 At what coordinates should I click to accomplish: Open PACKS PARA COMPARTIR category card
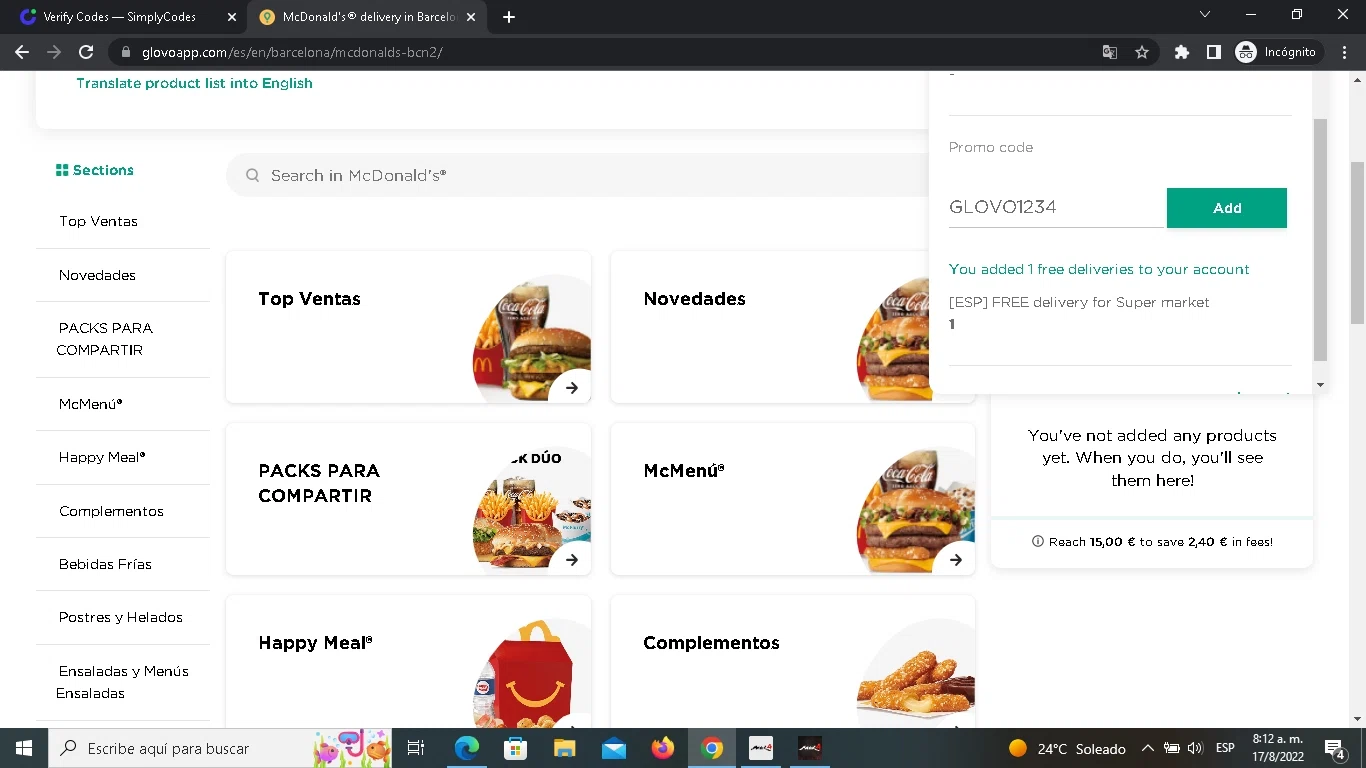[408, 499]
